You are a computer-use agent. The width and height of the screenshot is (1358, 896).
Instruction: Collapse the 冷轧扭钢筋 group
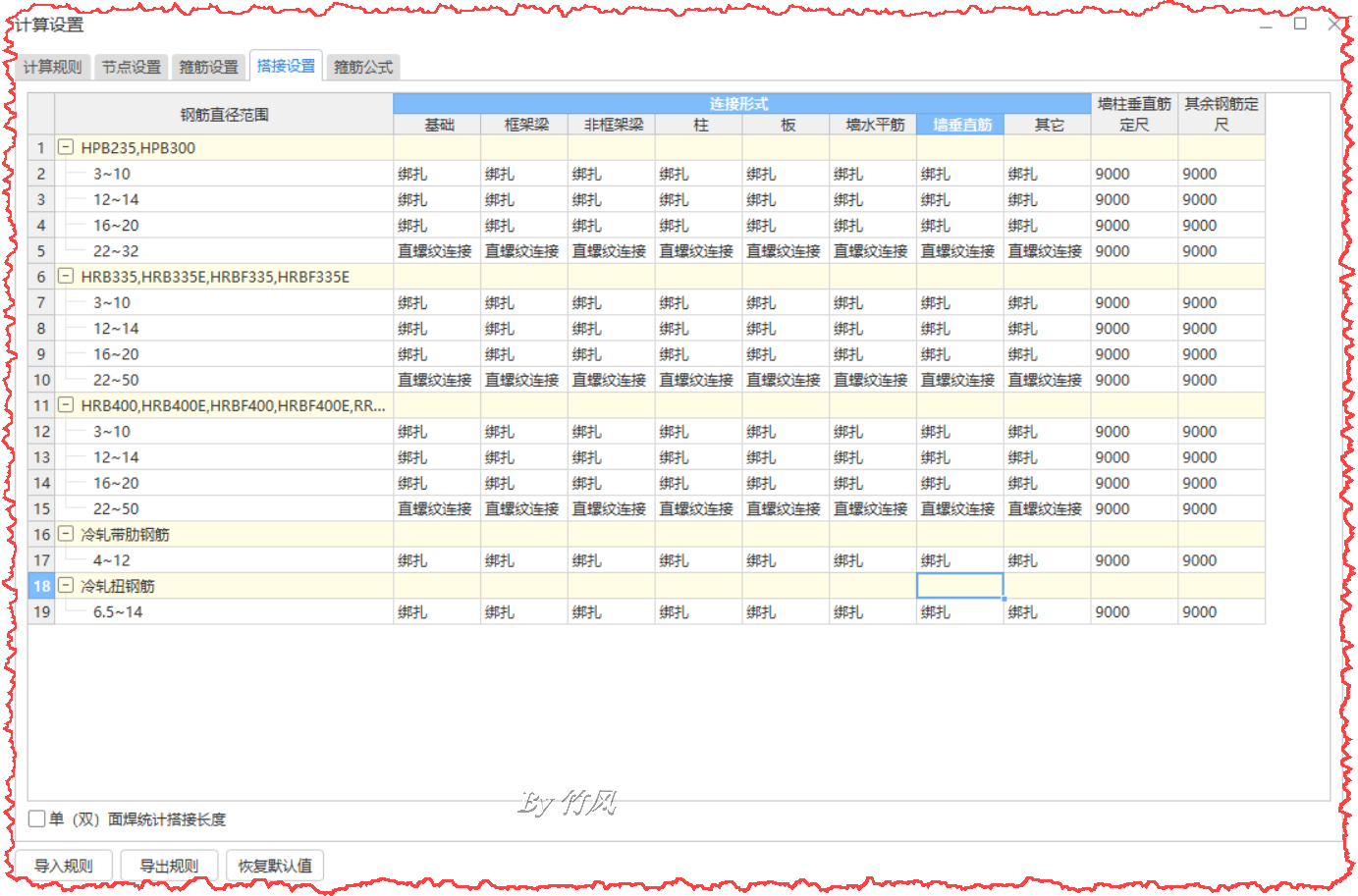[66, 585]
